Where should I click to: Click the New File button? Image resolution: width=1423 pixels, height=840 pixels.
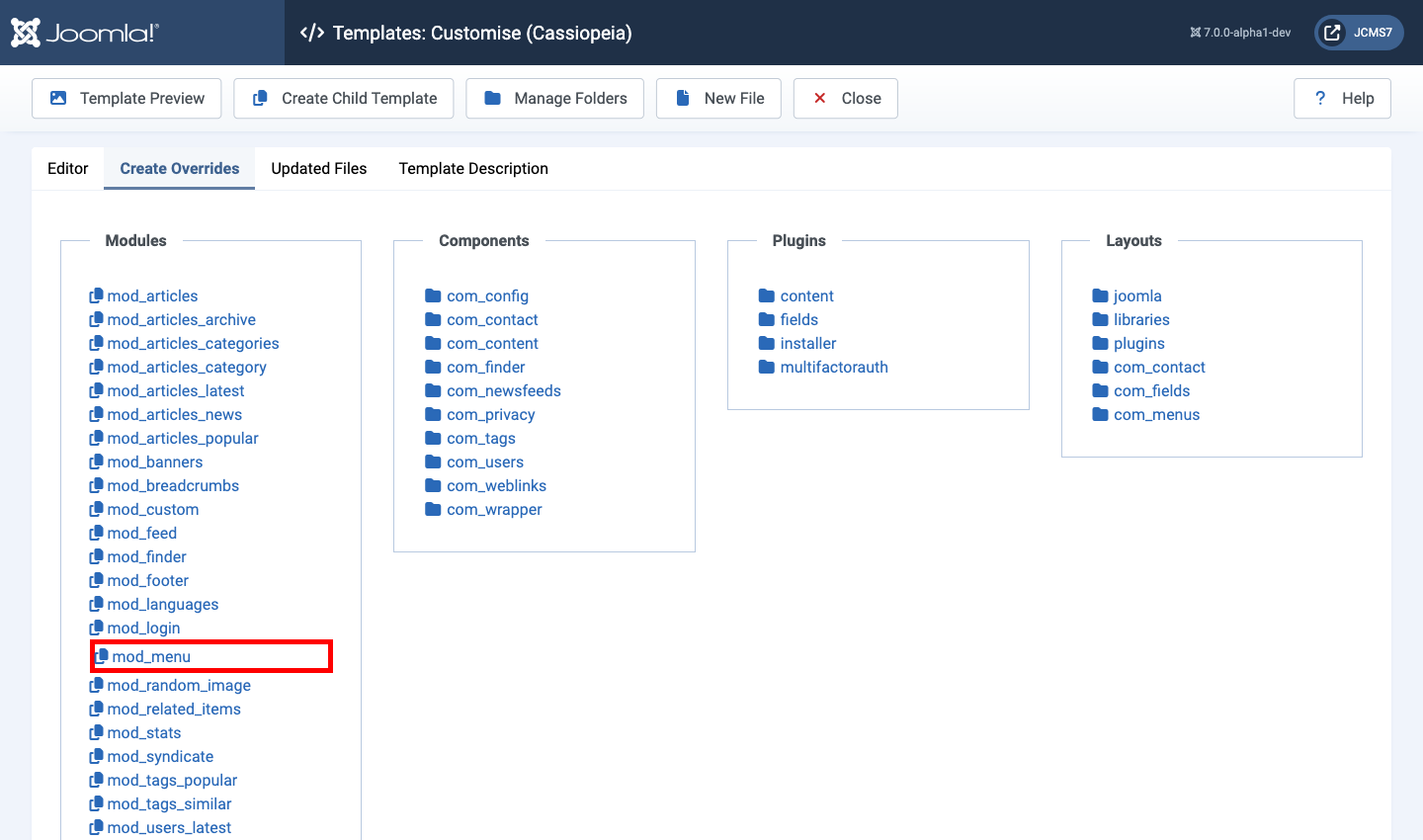click(x=718, y=98)
